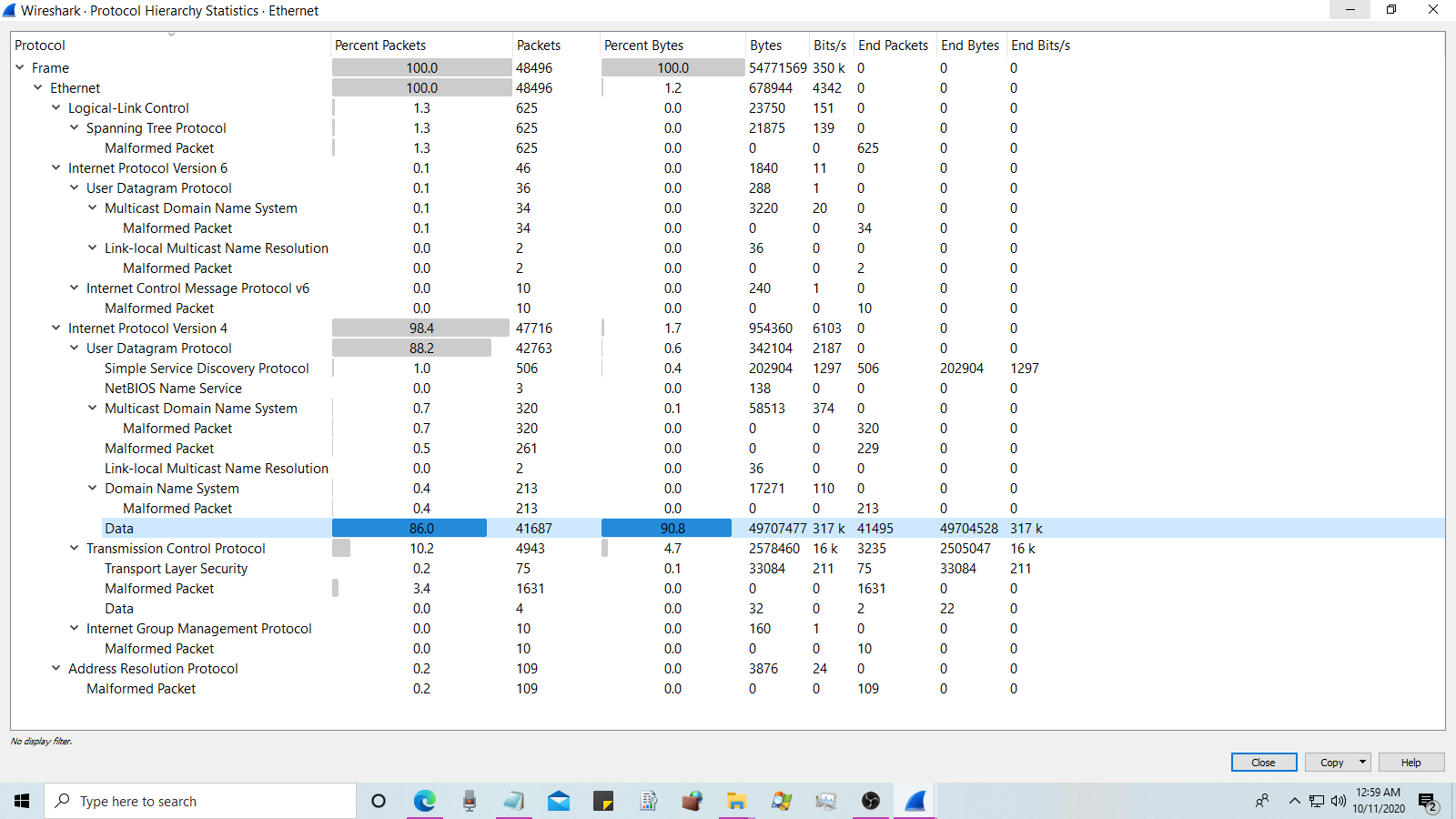Open Sticky Notes from the taskbar
The width and height of the screenshot is (1456, 819).
coord(603,801)
